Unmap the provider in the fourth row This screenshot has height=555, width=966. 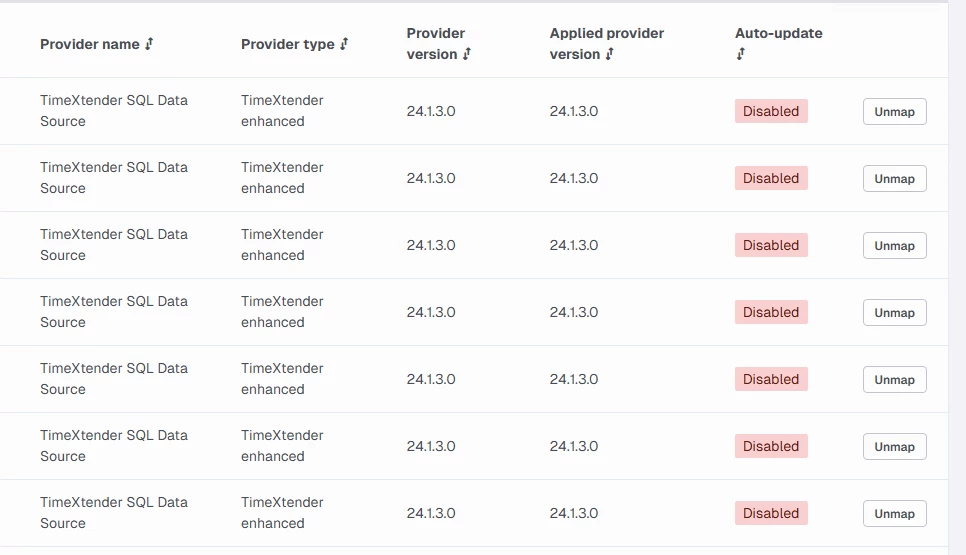894,313
